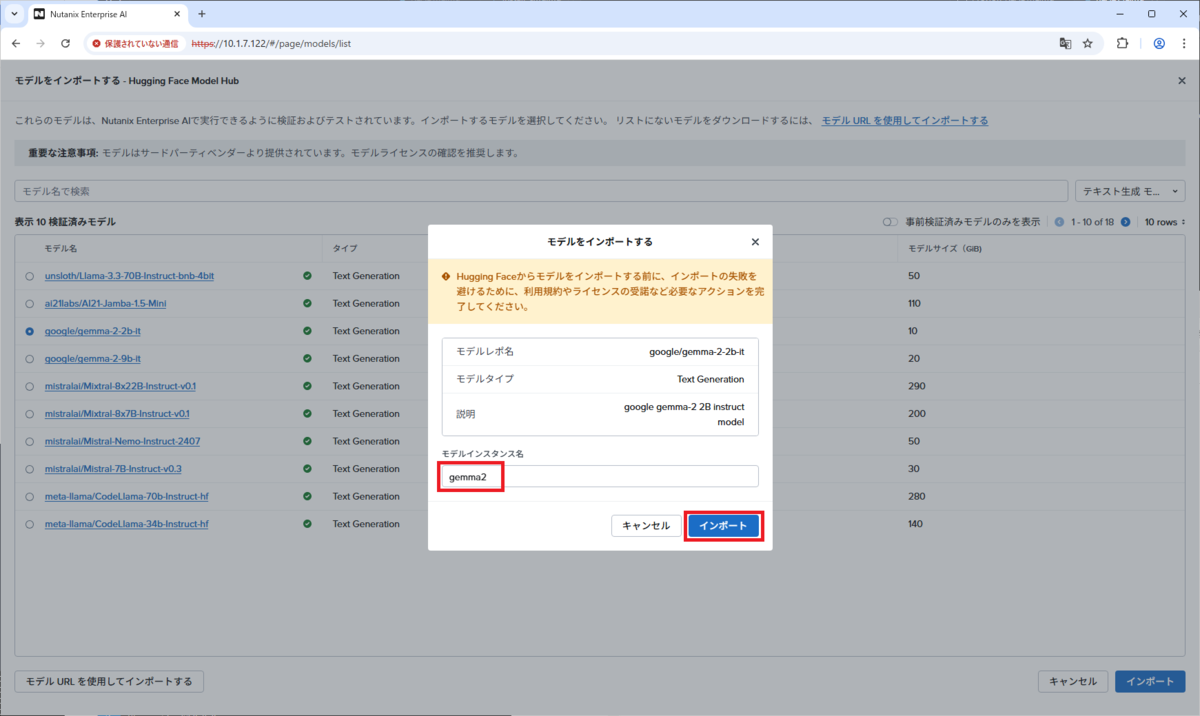1200x716 pixels.
Task: Open the Google Translate icon in address bar
Action: pos(1066,44)
